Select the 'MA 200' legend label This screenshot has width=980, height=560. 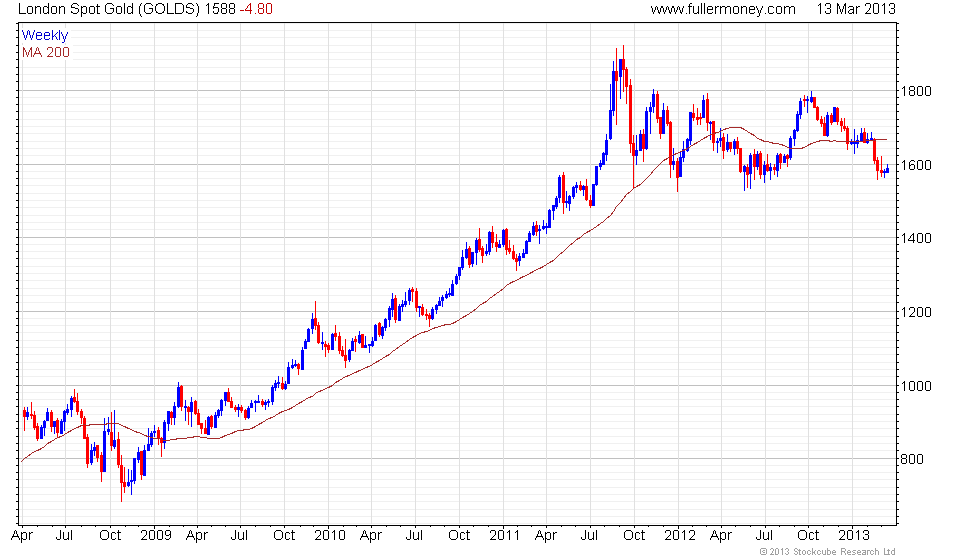pyautogui.click(x=46, y=52)
